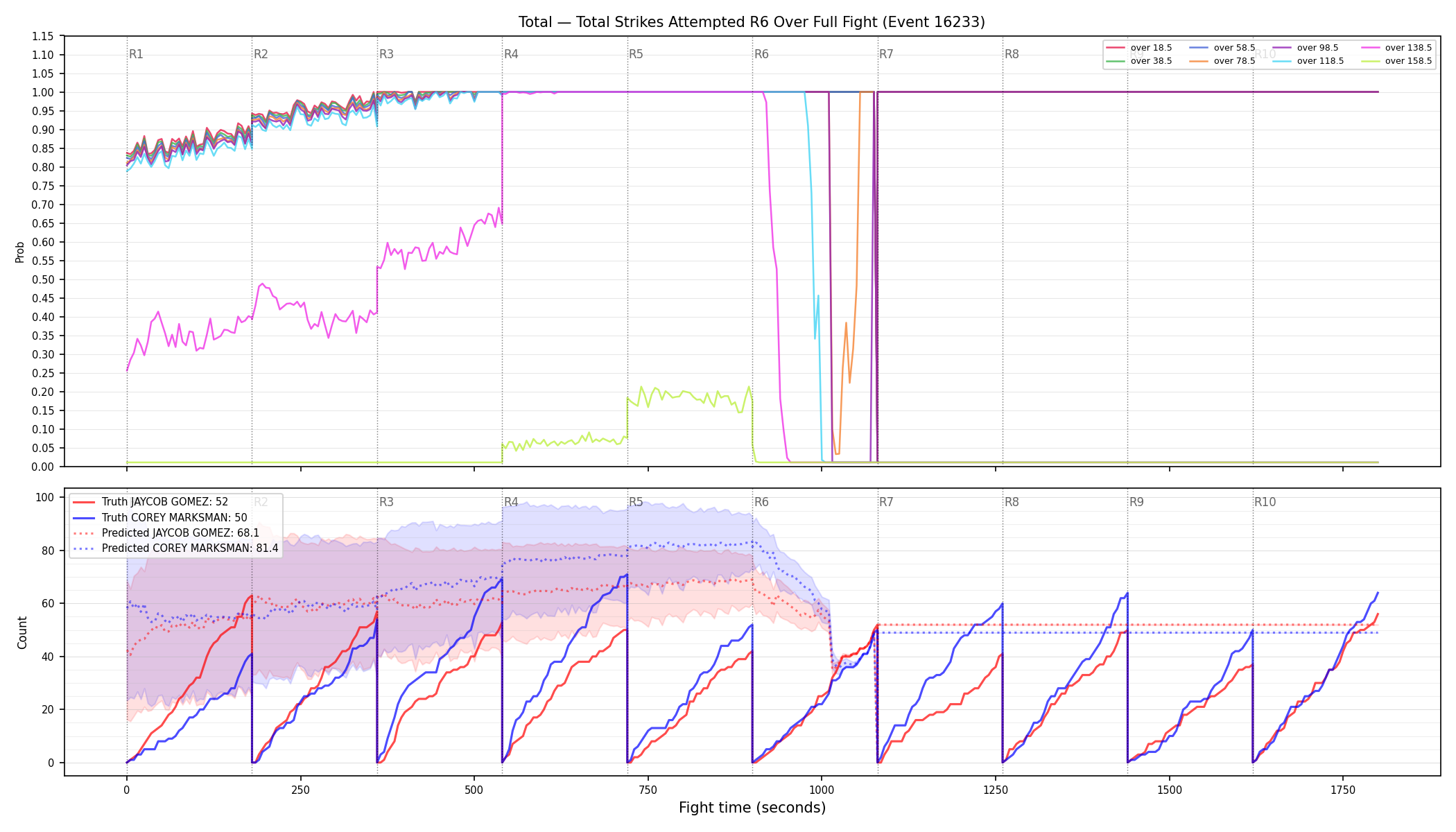Click the R6 round label in probability chart
Viewport: 1456px width, 832px height.
click(761, 54)
